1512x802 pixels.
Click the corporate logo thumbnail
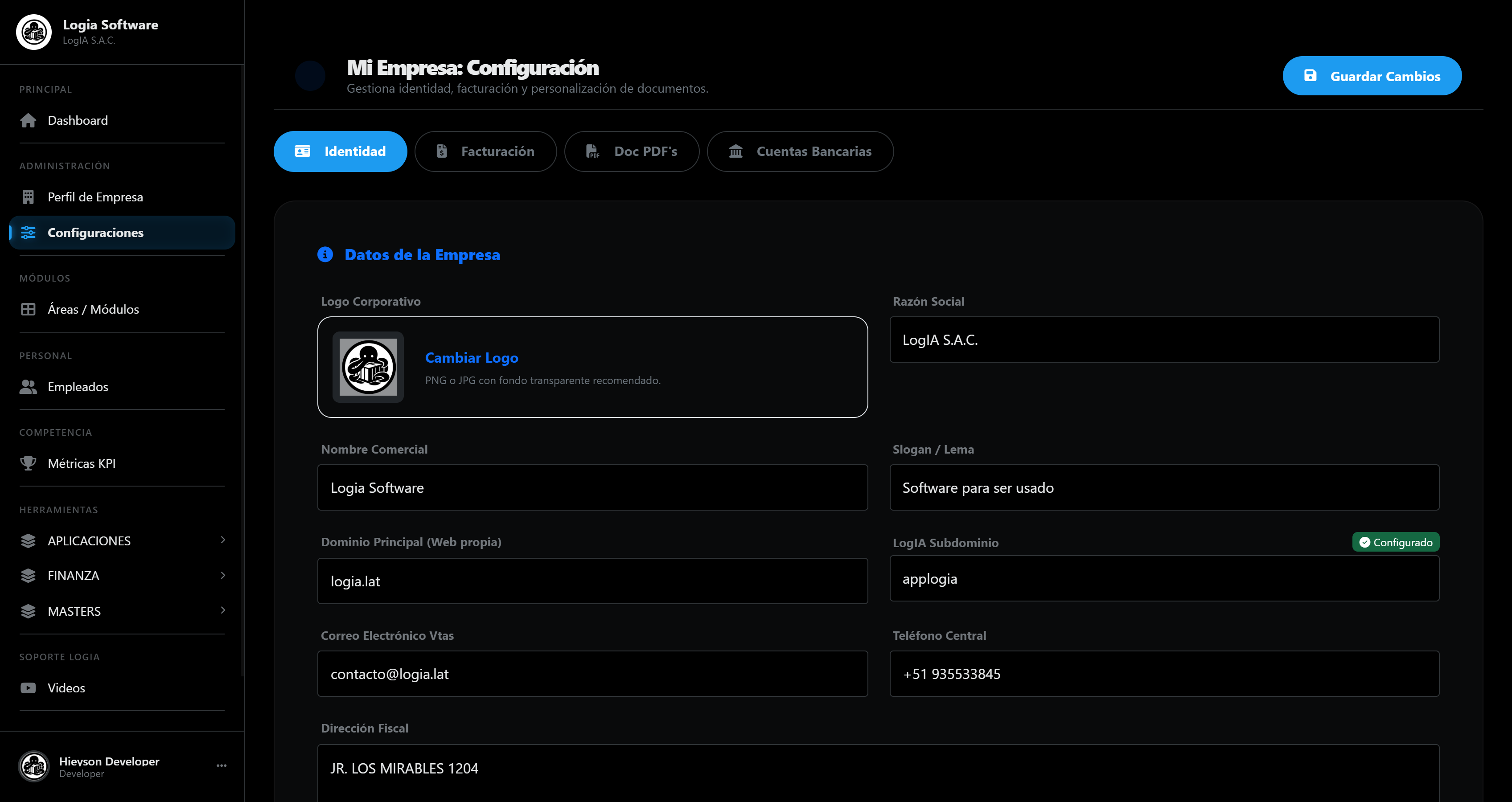click(x=368, y=367)
